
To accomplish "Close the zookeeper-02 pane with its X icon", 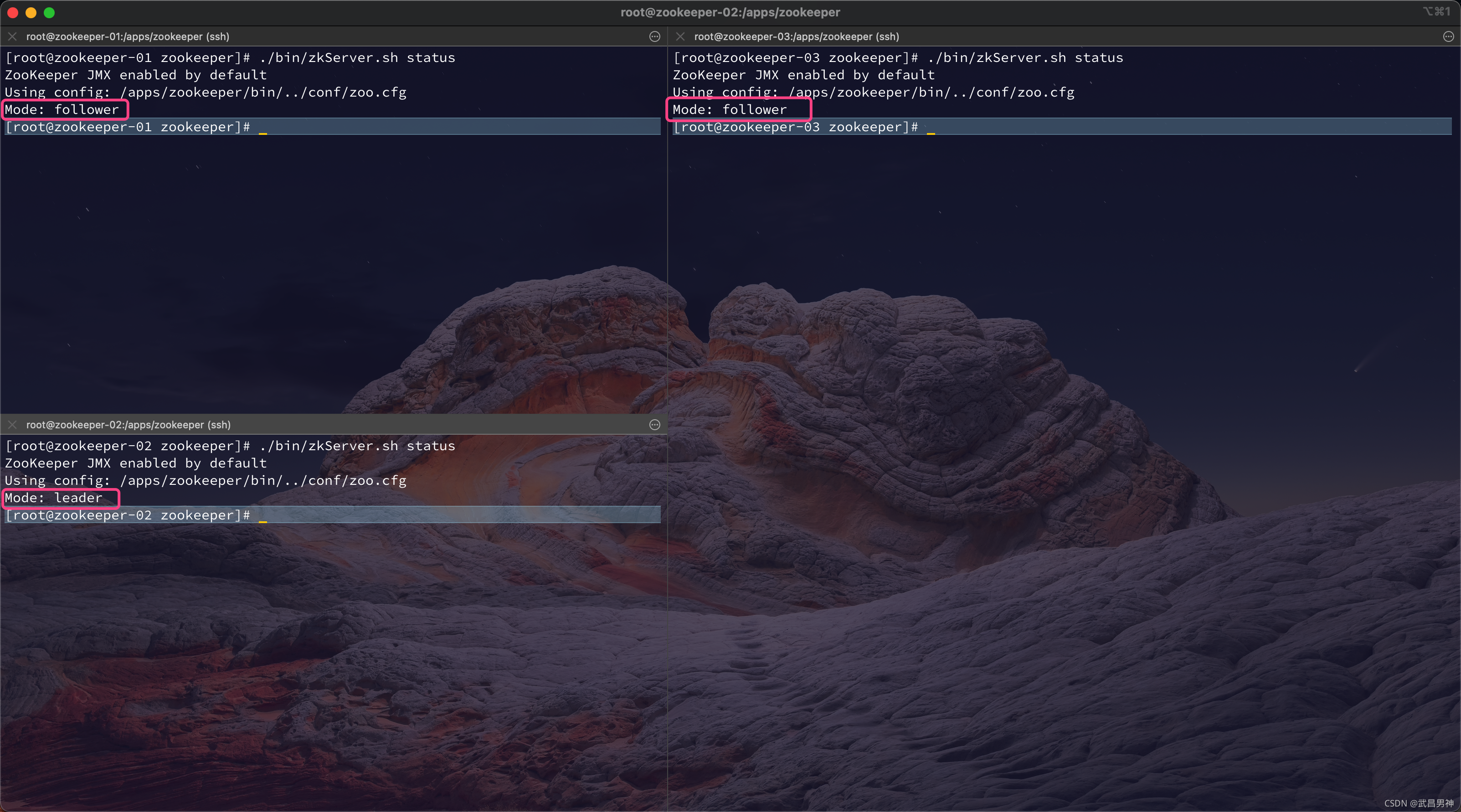I will (x=12, y=425).
